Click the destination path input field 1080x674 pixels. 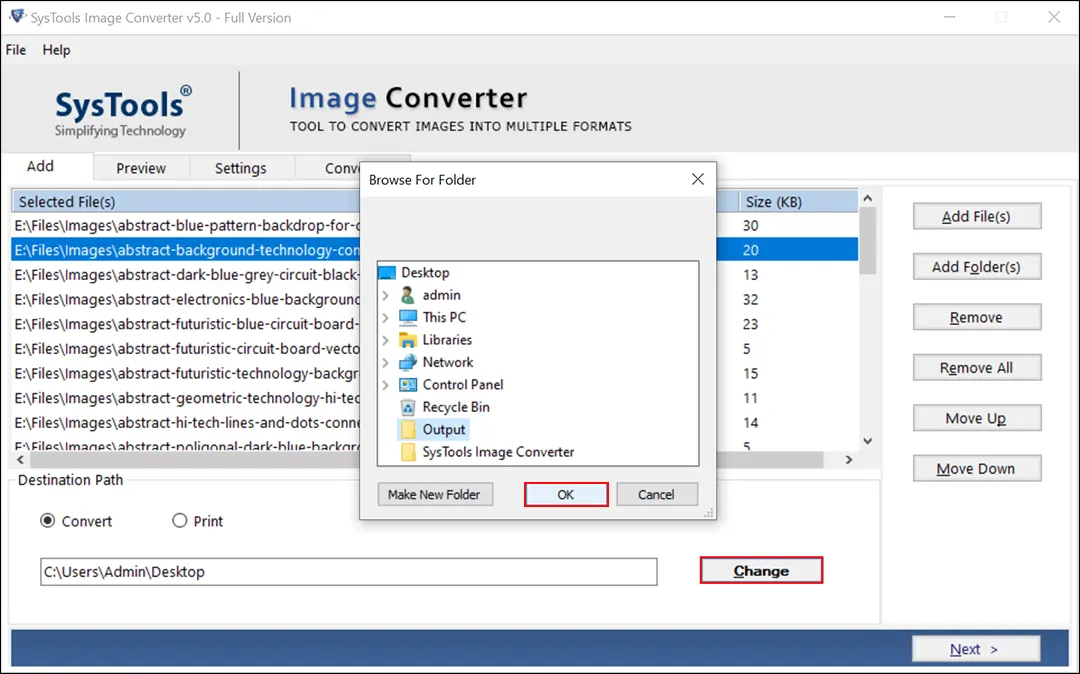(x=349, y=572)
